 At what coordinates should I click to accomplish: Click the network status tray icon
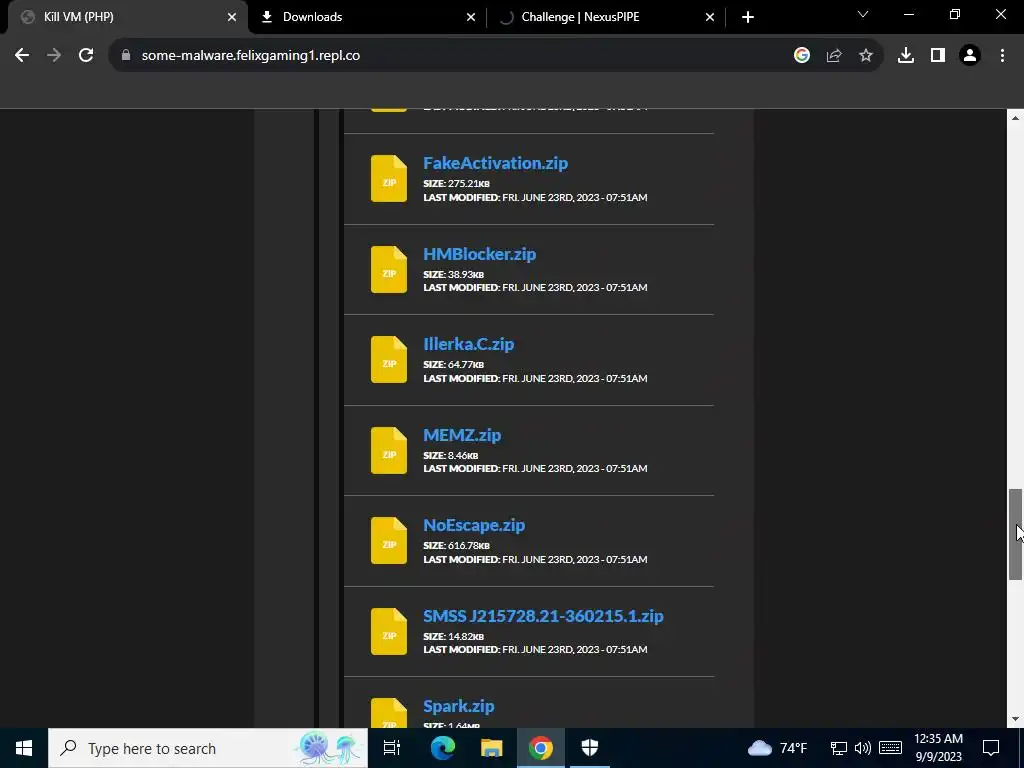point(839,748)
